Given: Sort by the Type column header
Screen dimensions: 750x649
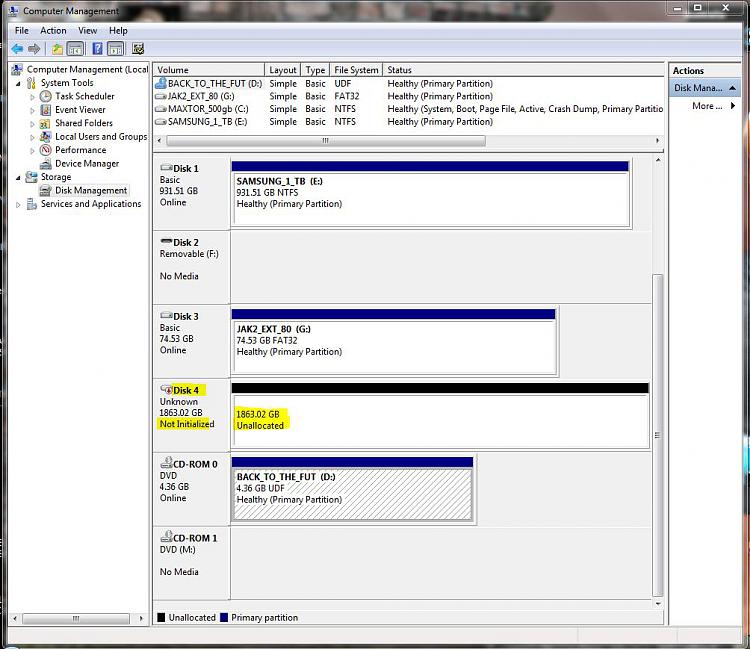Looking at the screenshot, I should 315,70.
